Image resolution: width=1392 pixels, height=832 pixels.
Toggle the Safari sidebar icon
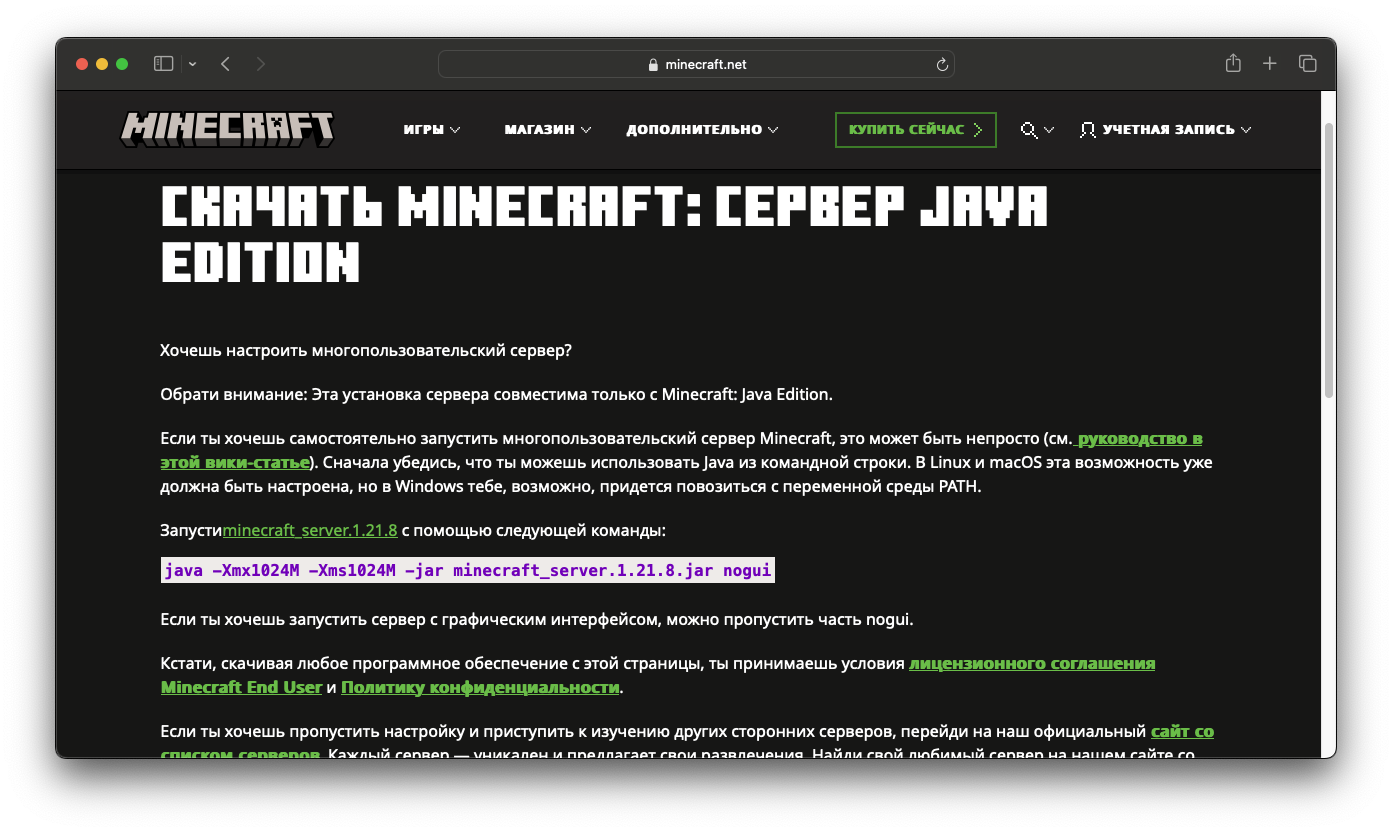[x=163, y=64]
